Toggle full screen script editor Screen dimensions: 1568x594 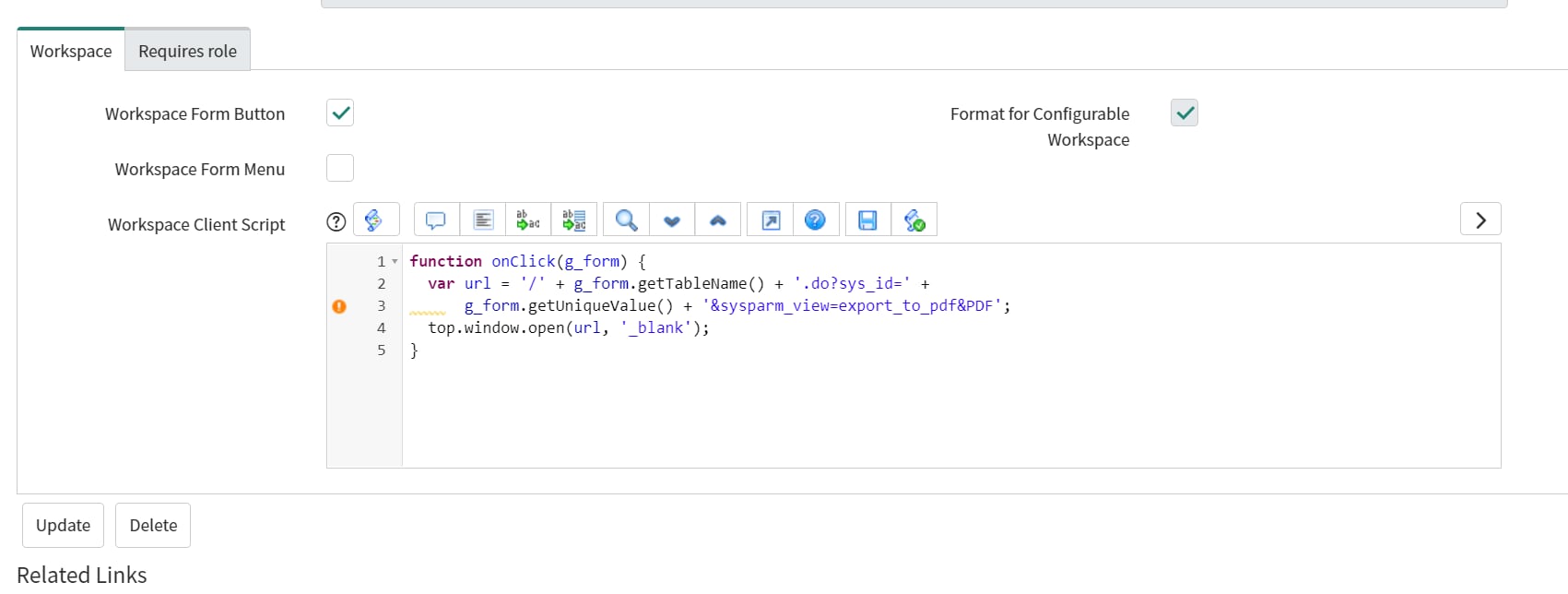pos(771,220)
